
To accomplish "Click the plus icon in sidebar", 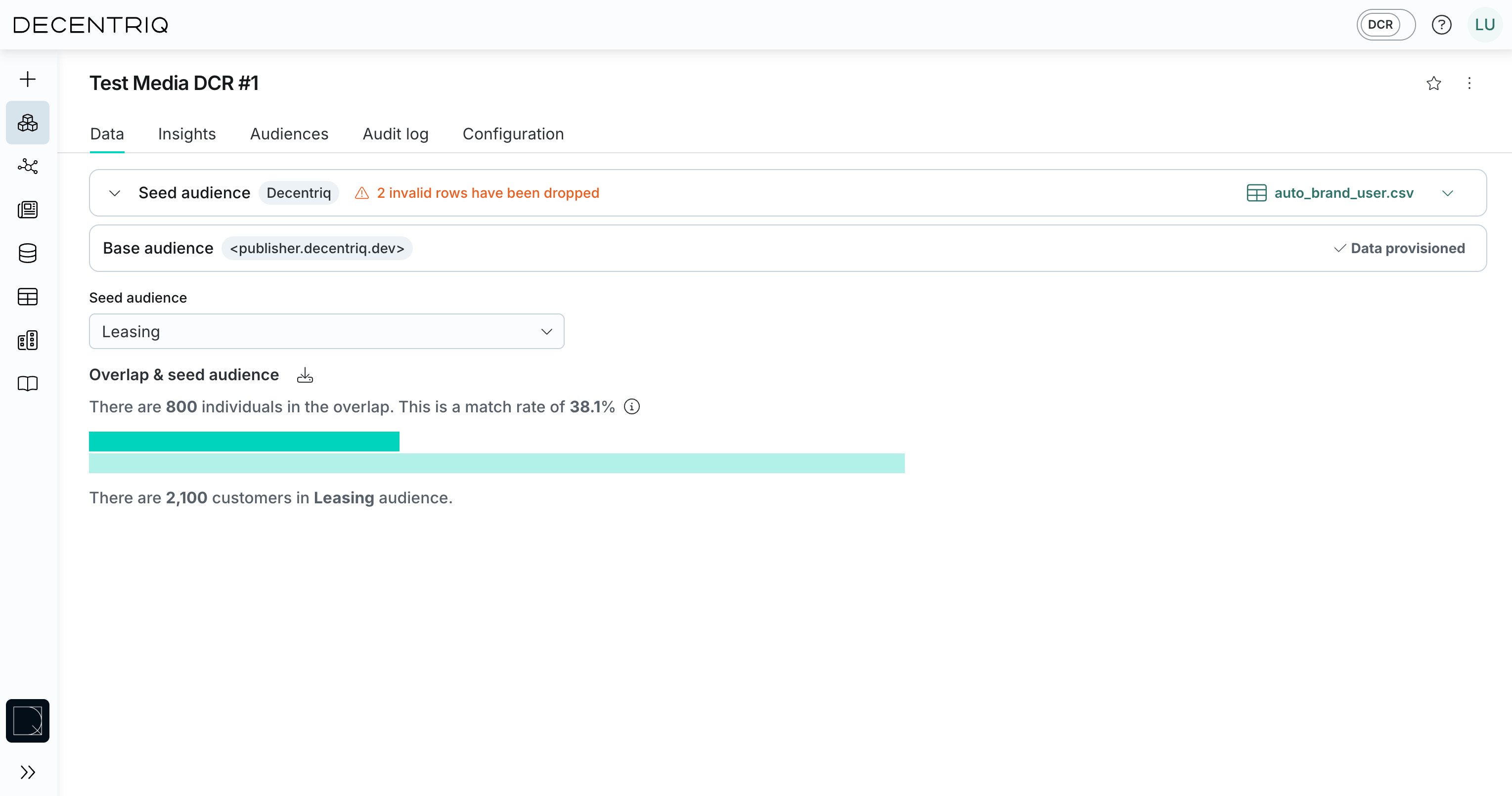I will (x=28, y=79).
